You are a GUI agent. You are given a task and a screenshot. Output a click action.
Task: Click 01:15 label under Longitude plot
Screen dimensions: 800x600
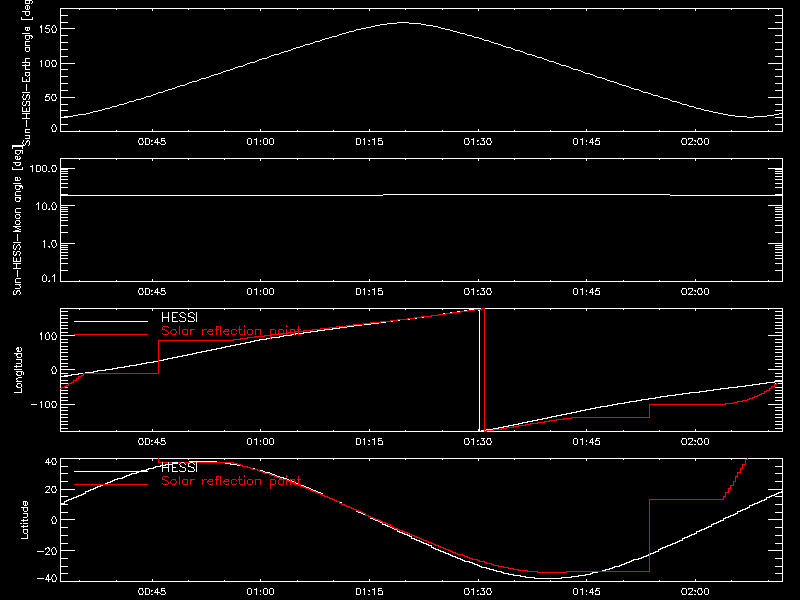tap(369, 442)
